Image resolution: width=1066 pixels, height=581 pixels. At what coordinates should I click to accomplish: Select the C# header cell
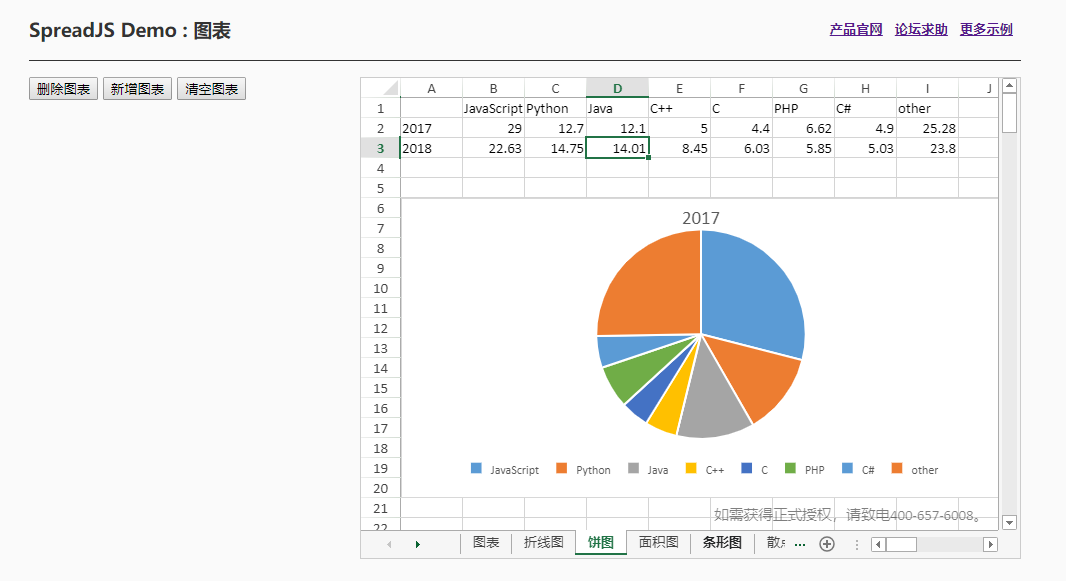tap(865, 108)
